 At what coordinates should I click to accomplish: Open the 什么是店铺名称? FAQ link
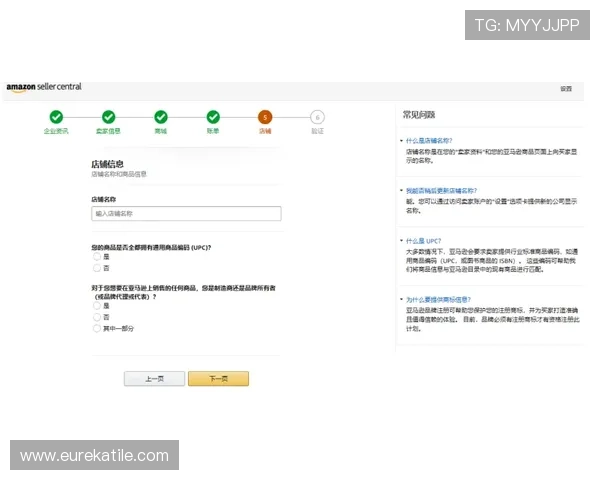(x=429, y=140)
